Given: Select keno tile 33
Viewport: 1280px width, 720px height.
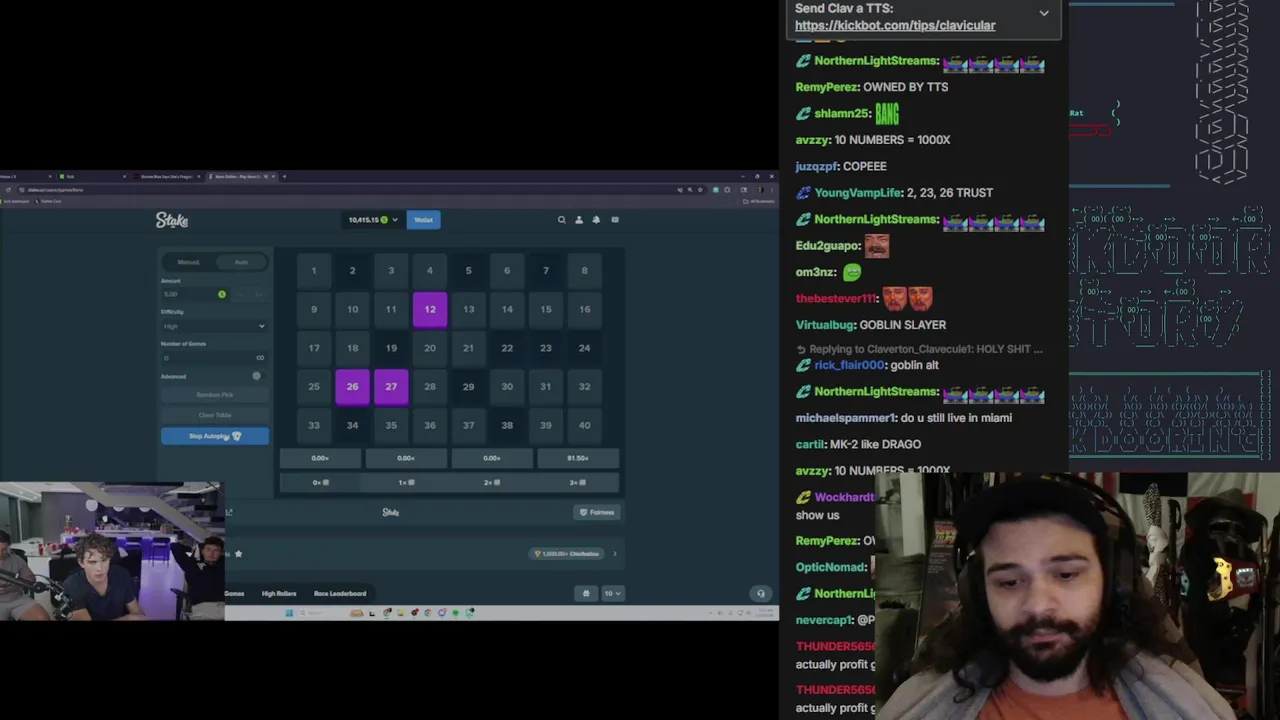Looking at the screenshot, I should (x=314, y=425).
